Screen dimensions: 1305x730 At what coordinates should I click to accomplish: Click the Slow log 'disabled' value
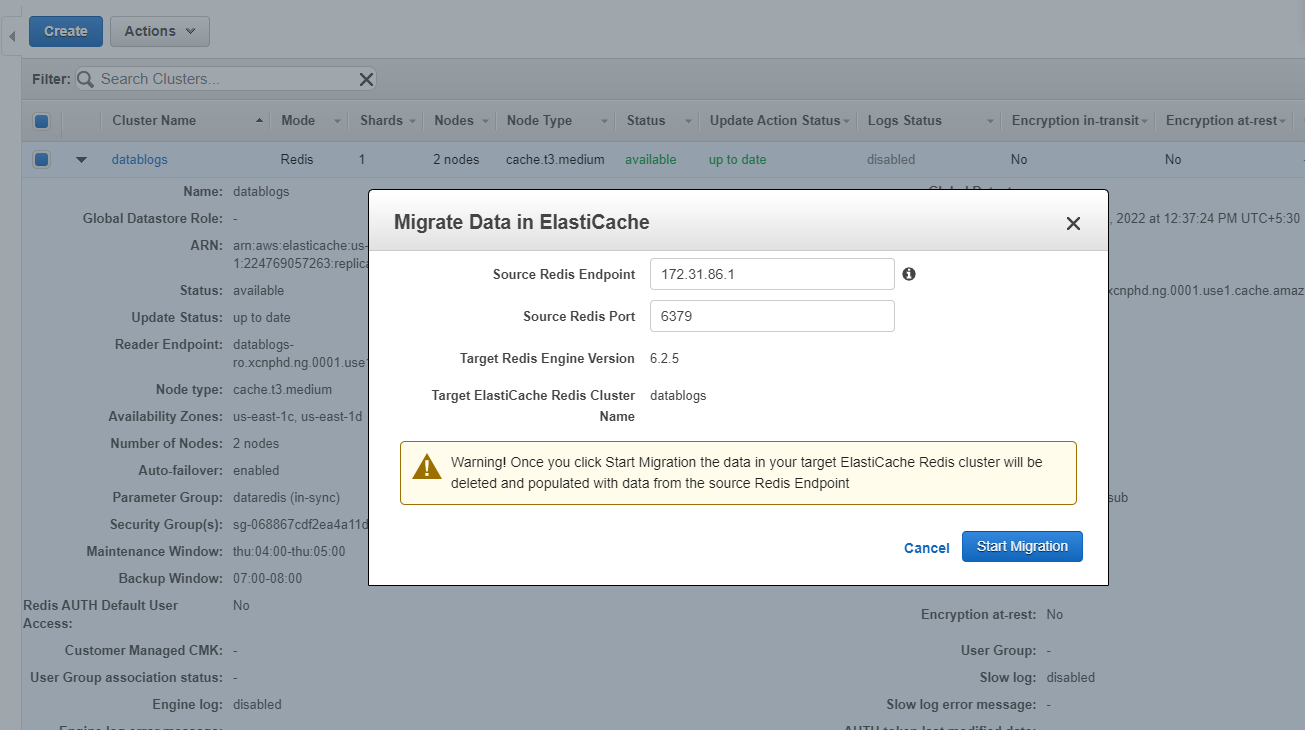(1071, 677)
